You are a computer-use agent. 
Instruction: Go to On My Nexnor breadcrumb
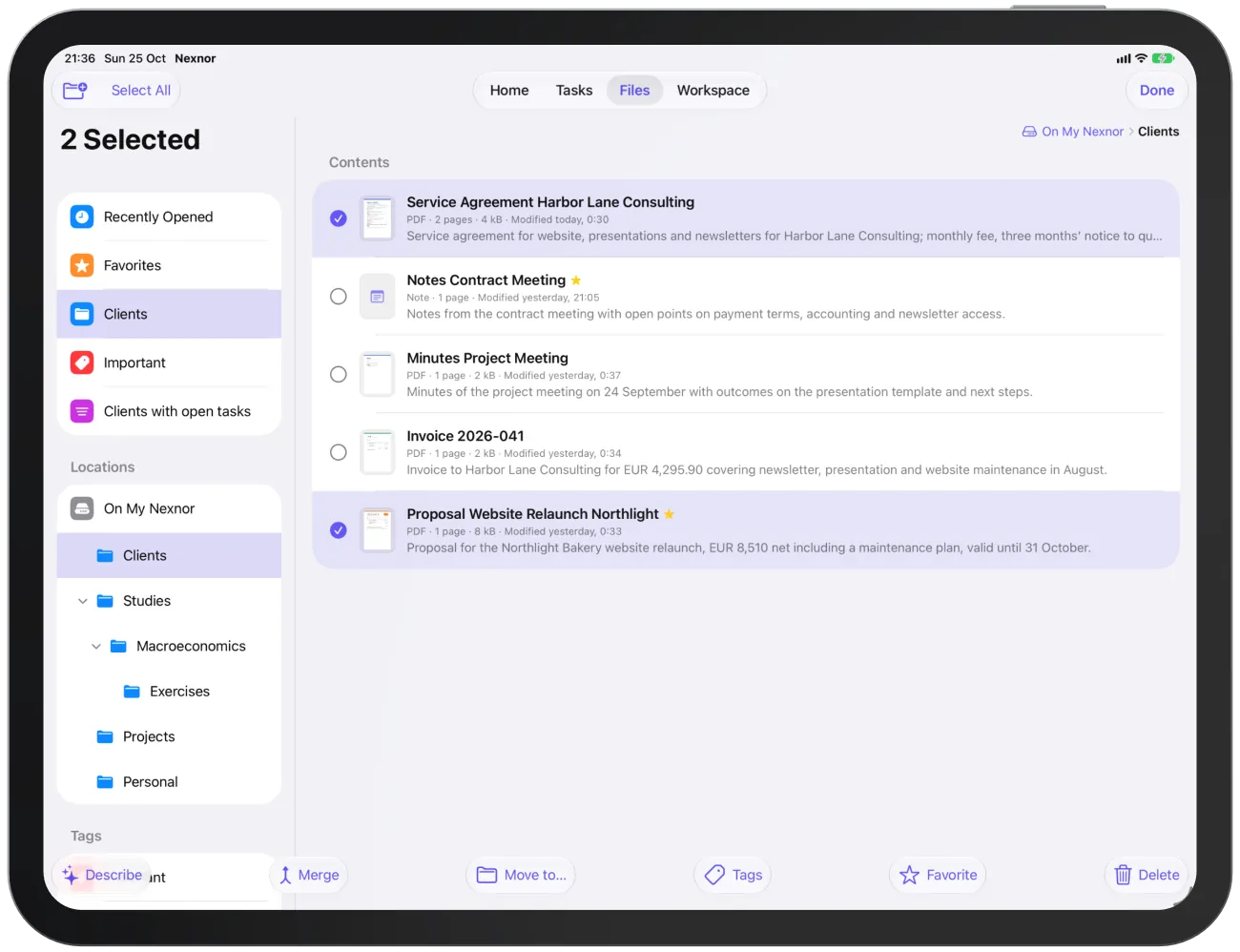1073,132
